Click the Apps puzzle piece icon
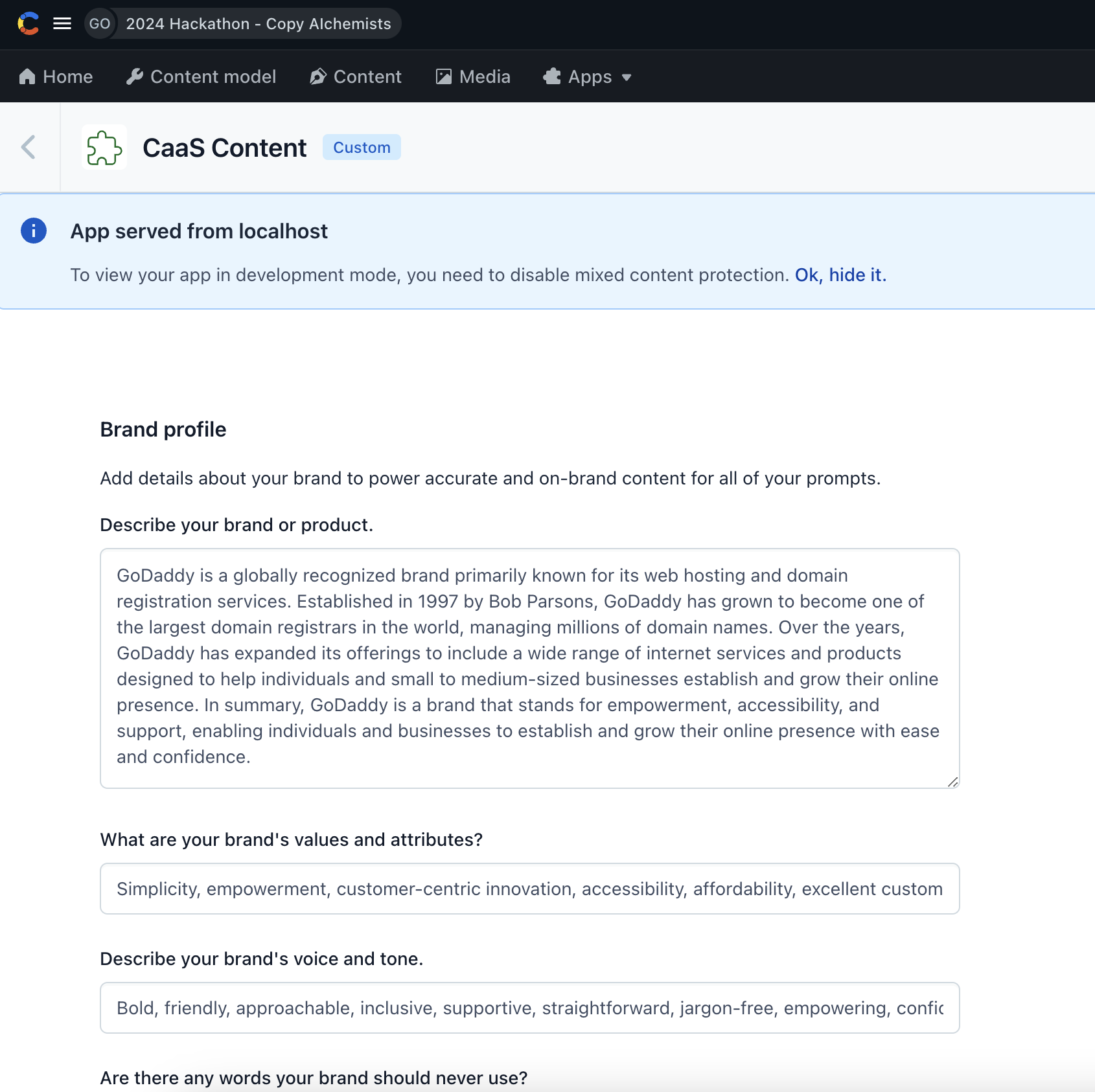This screenshot has height=1092, width=1095. [552, 77]
